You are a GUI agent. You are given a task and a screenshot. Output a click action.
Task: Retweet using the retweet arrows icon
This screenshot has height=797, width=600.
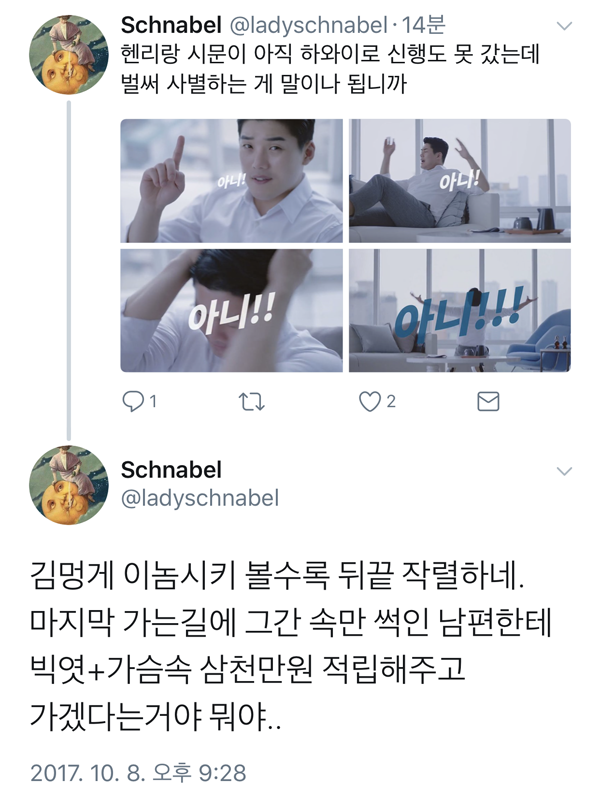252,402
